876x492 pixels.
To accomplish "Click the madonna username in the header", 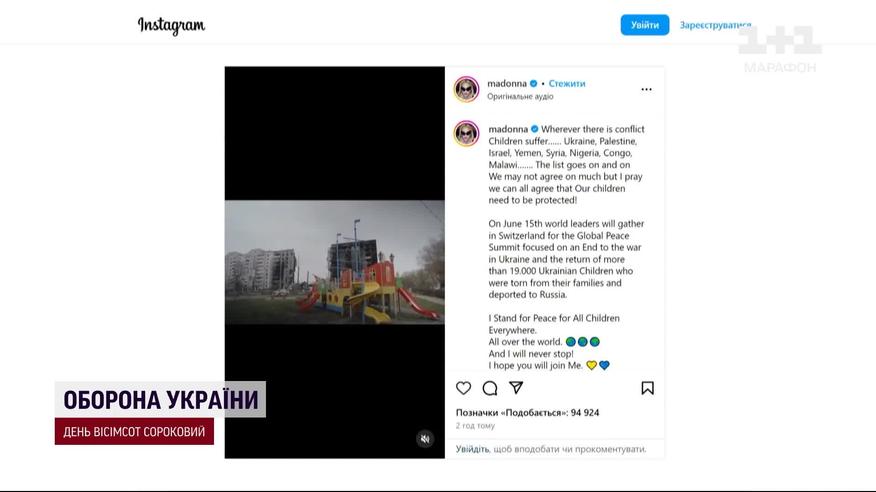I will pos(507,84).
